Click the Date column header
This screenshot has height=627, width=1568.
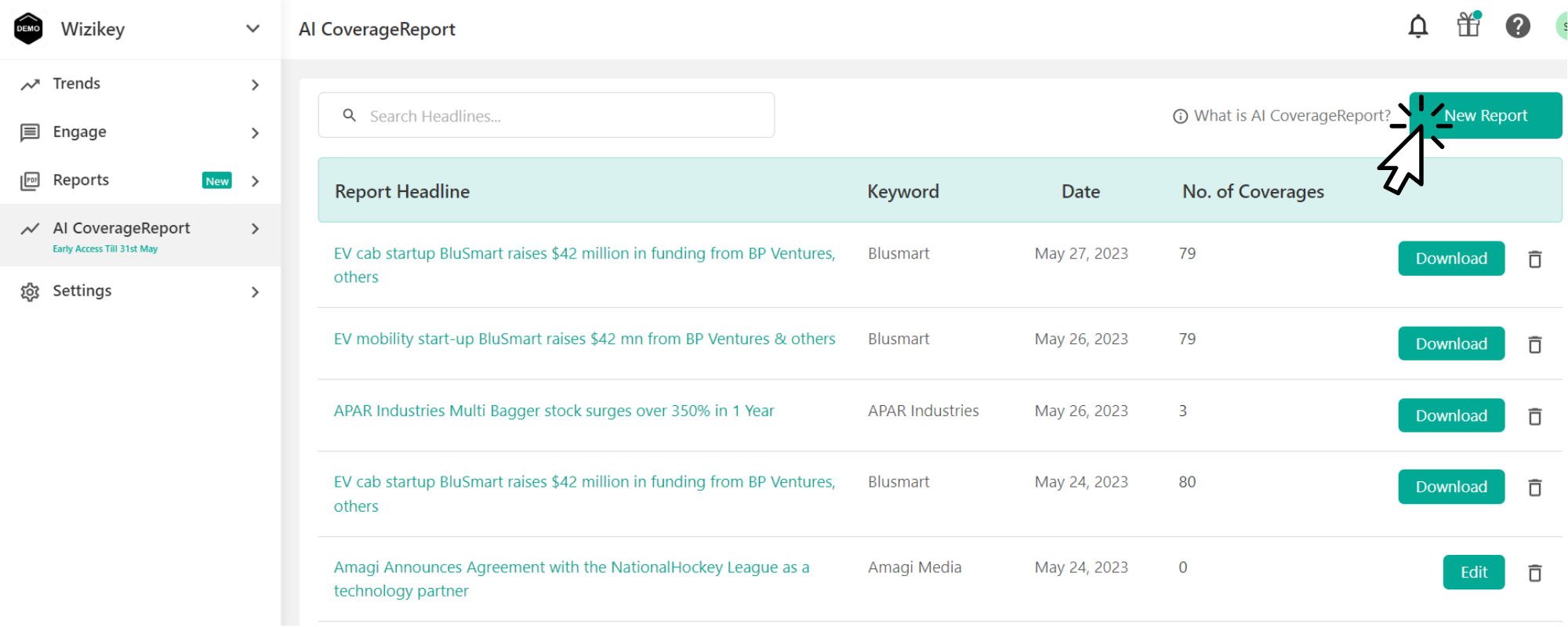[x=1080, y=191]
